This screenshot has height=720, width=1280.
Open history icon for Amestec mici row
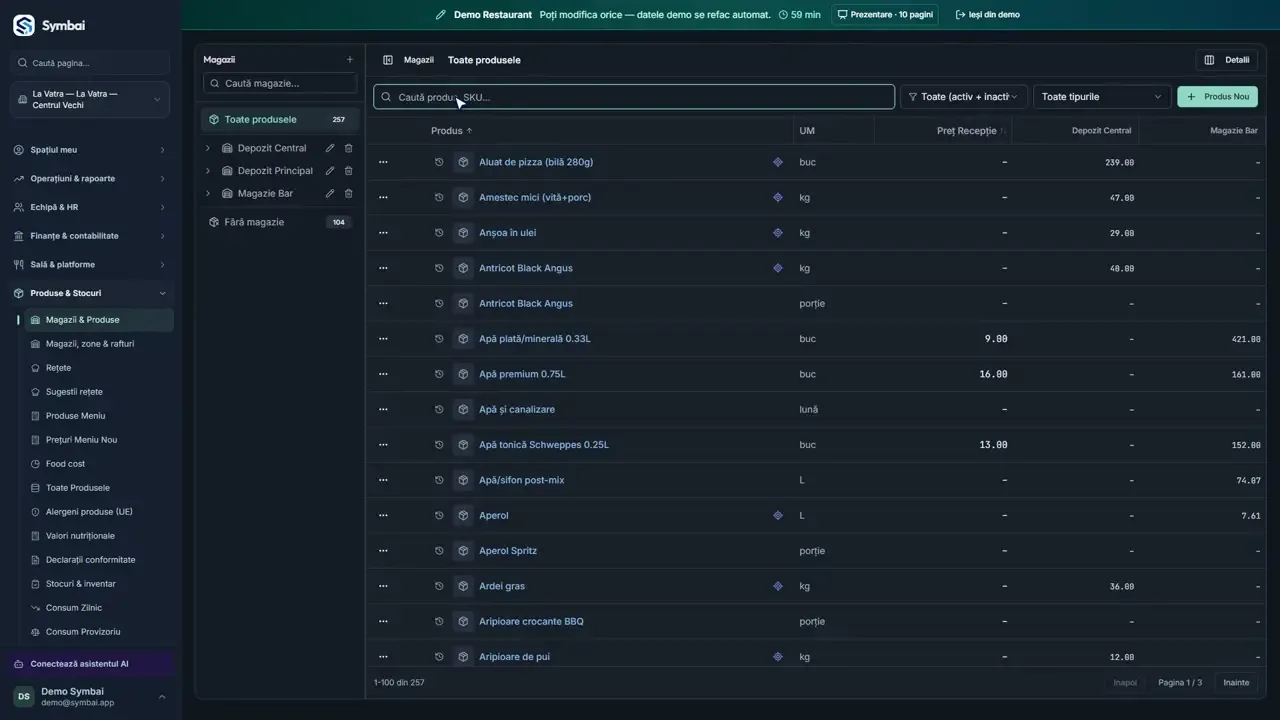(x=439, y=198)
